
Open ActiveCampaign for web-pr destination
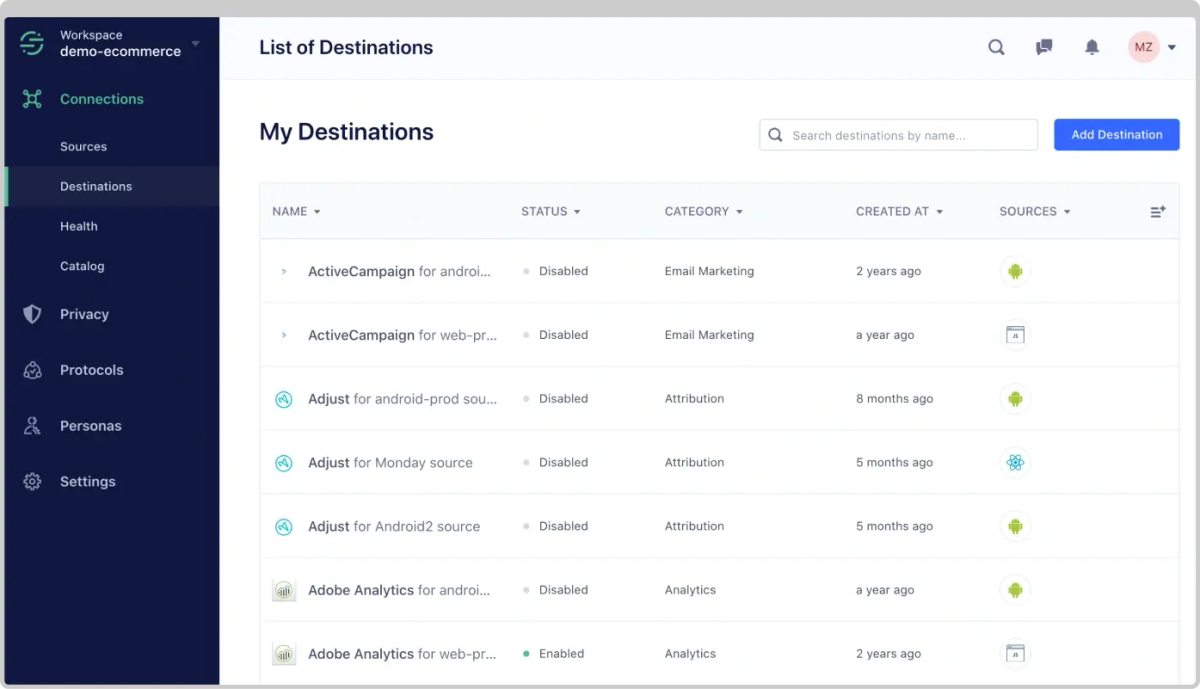point(402,335)
